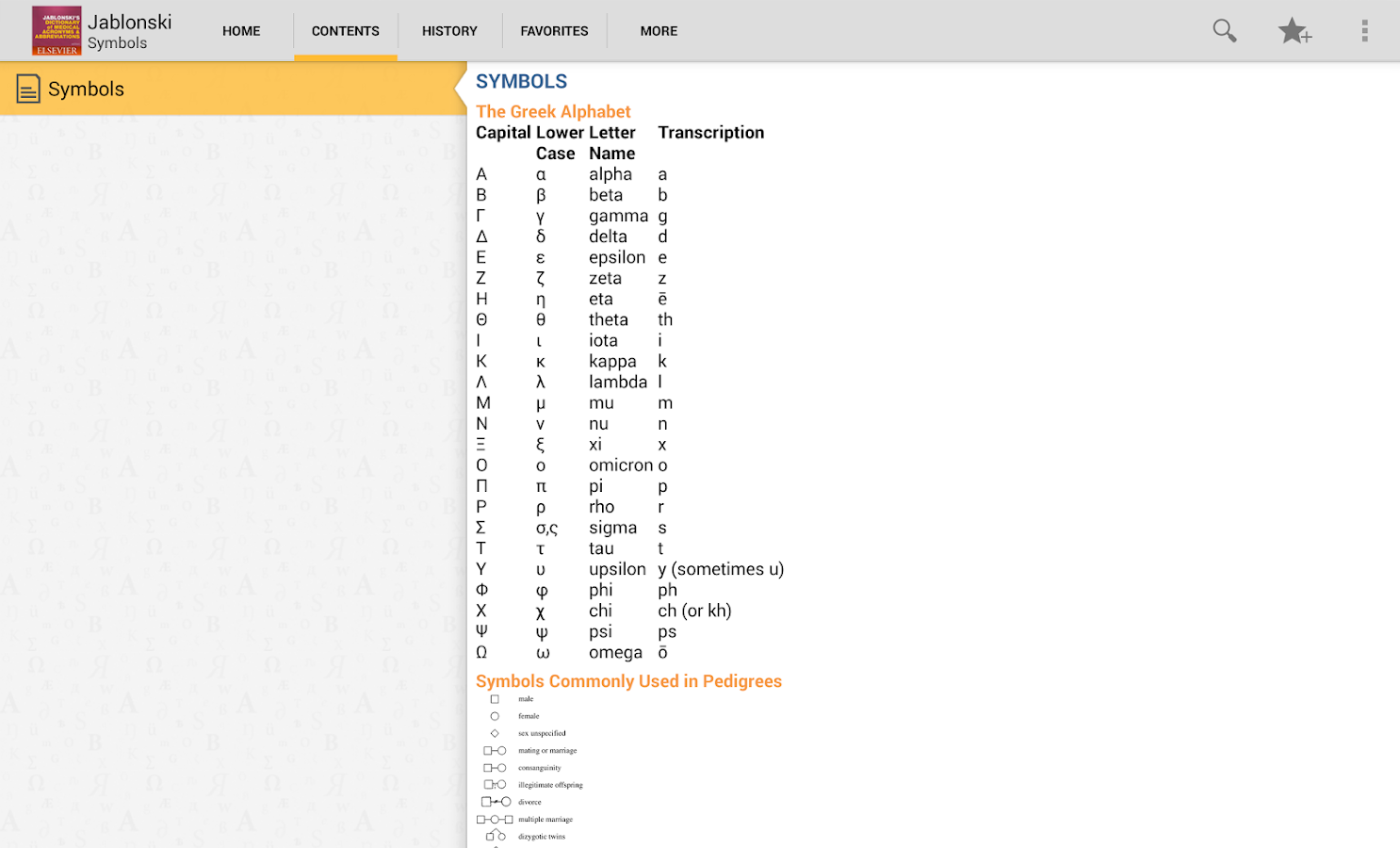
Task: Click The Greek Alphabet heading link
Action: [553, 111]
